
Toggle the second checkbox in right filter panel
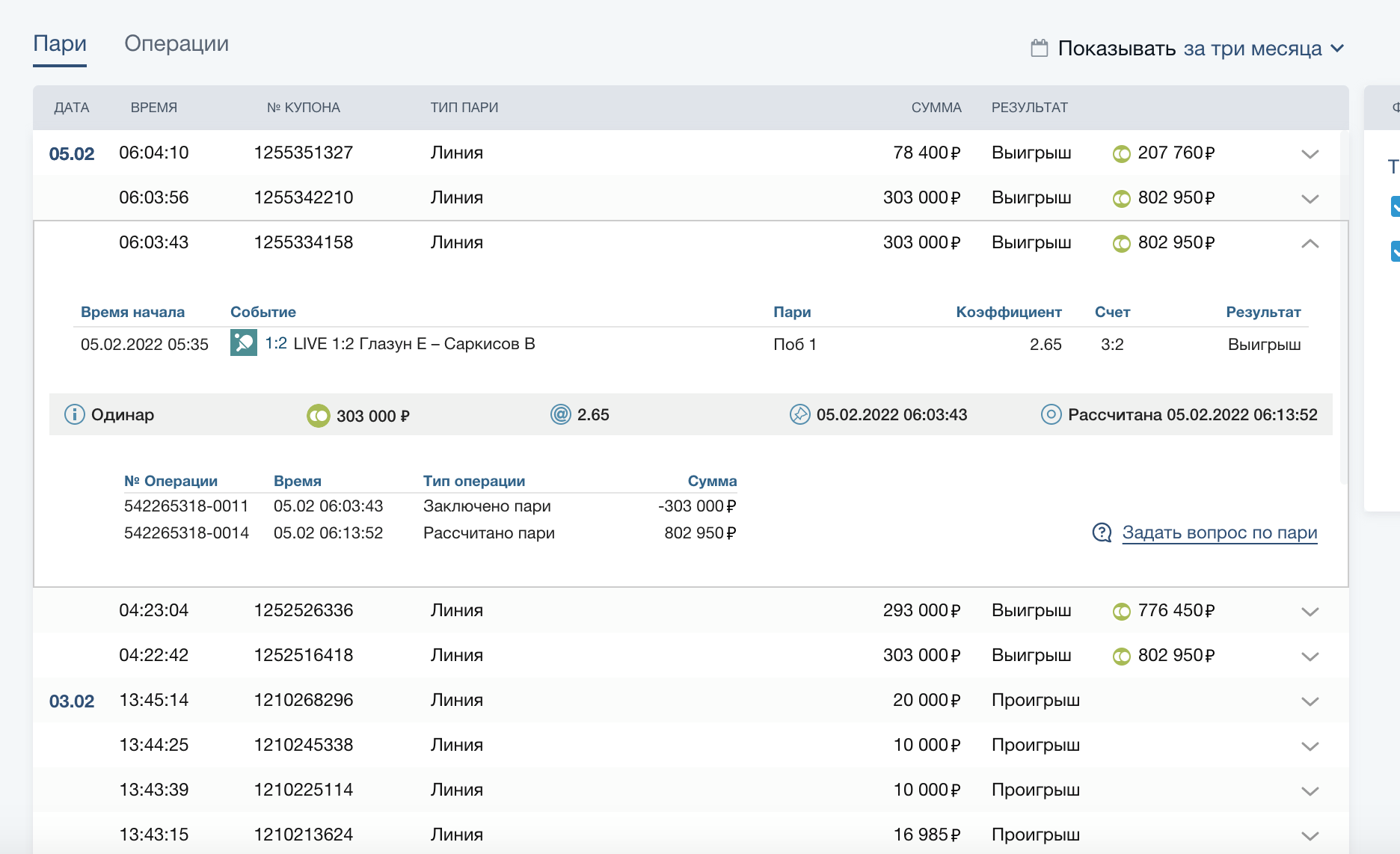(1395, 251)
